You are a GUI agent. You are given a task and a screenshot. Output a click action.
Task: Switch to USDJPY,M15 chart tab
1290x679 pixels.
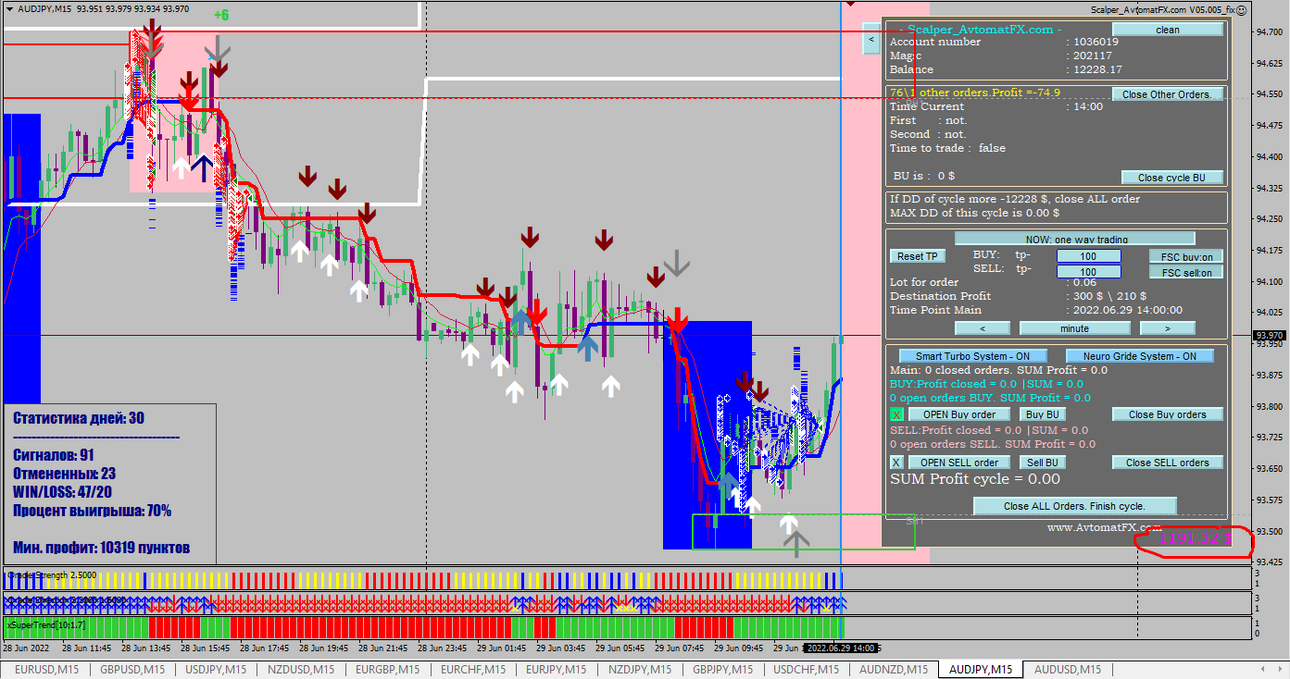click(216, 669)
